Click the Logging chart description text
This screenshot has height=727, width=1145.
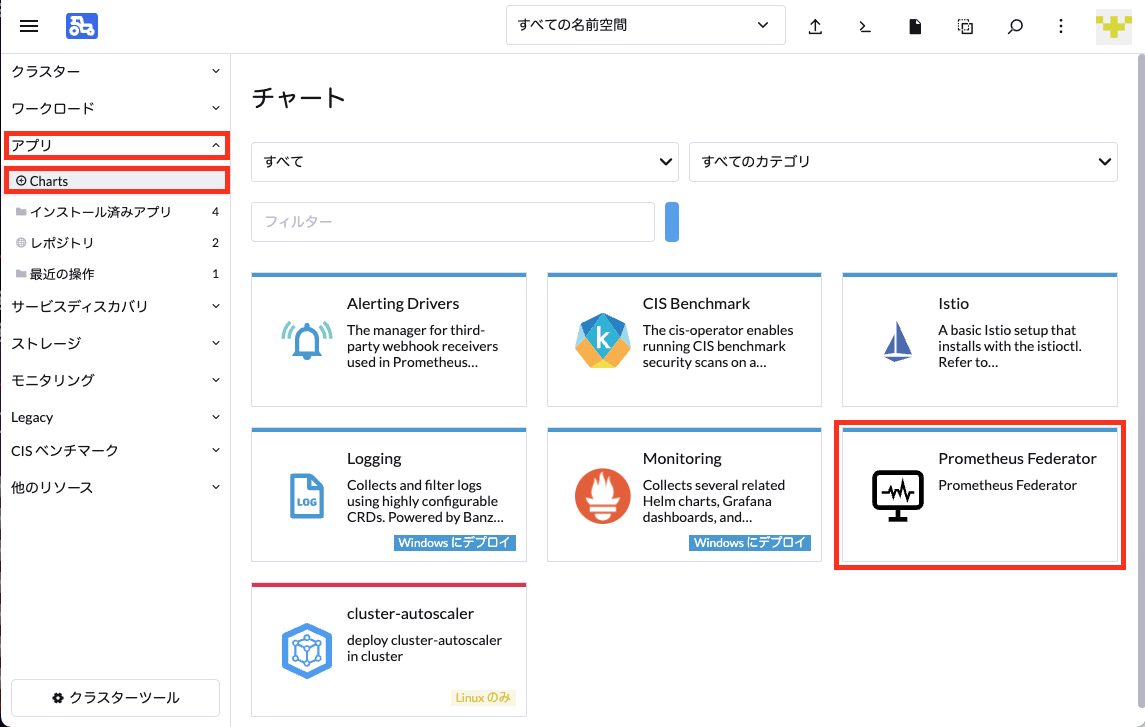pos(425,501)
